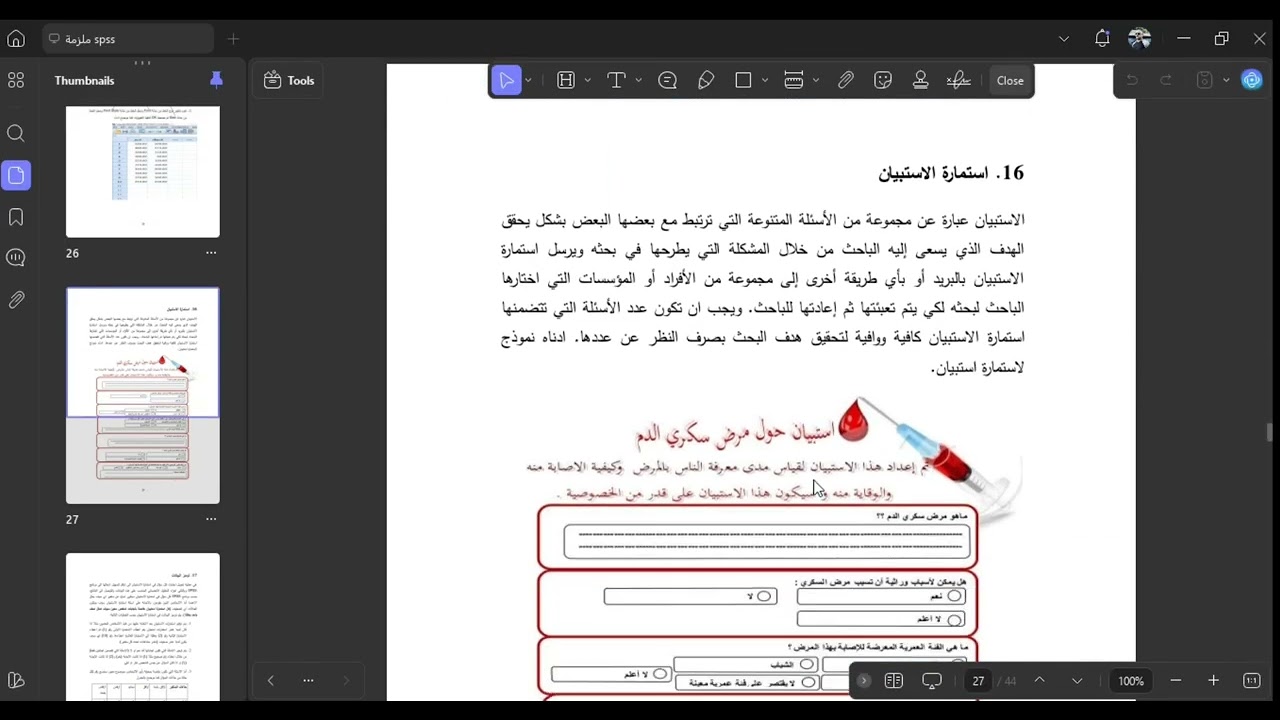Open the Bookmarks panel icon
The width and height of the screenshot is (1280, 720).
16,217
